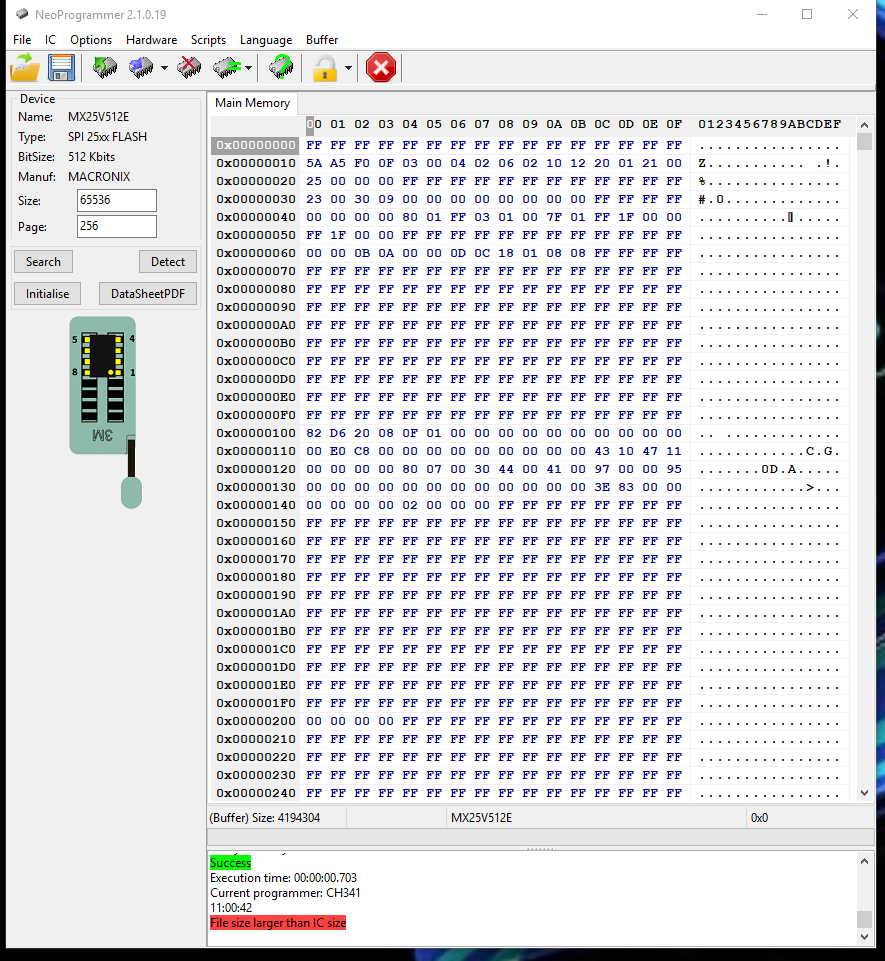Select address row 0x00000200

pos(256,721)
